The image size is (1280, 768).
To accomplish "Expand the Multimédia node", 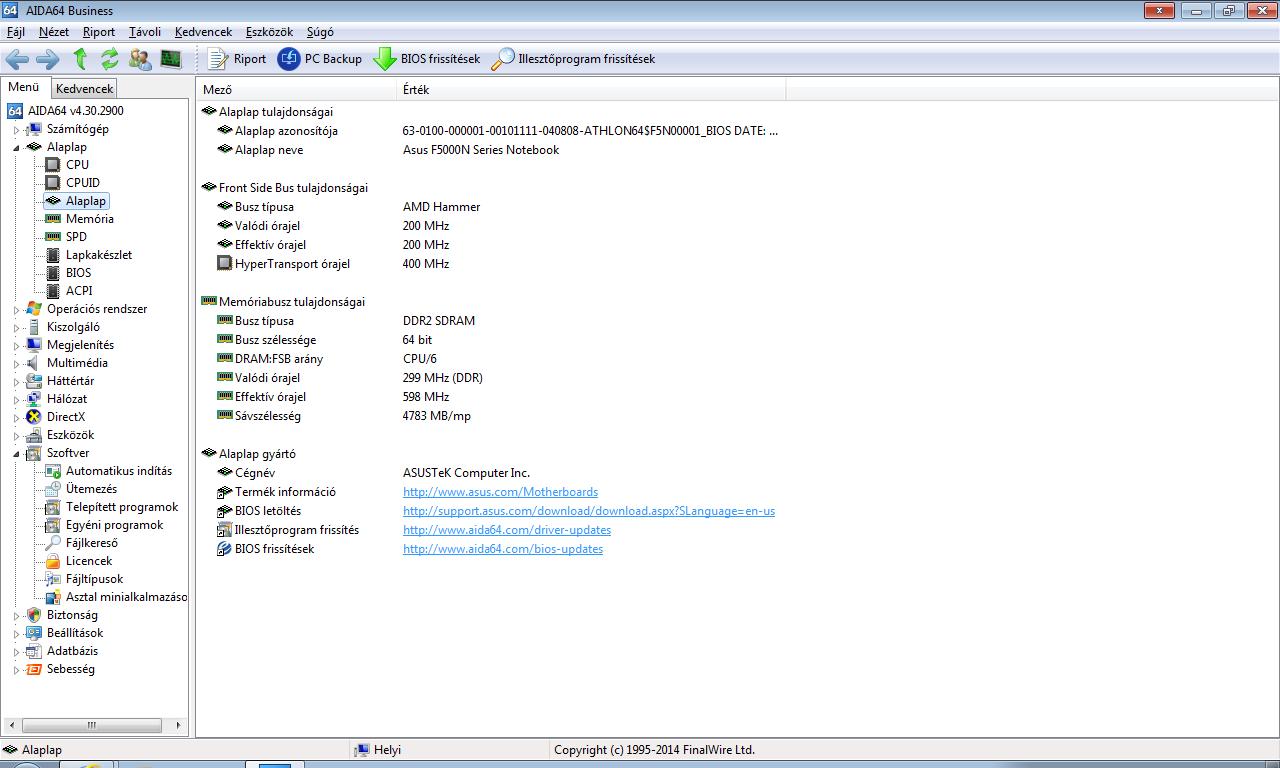I will click(x=16, y=363).
